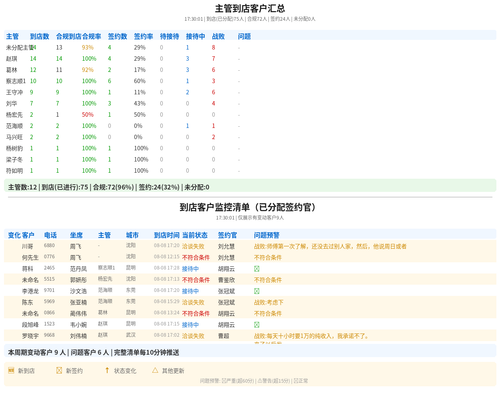Click the 新签约 legend icon
The width and height of the screenshot is (500, 403).
coord(59,370)
